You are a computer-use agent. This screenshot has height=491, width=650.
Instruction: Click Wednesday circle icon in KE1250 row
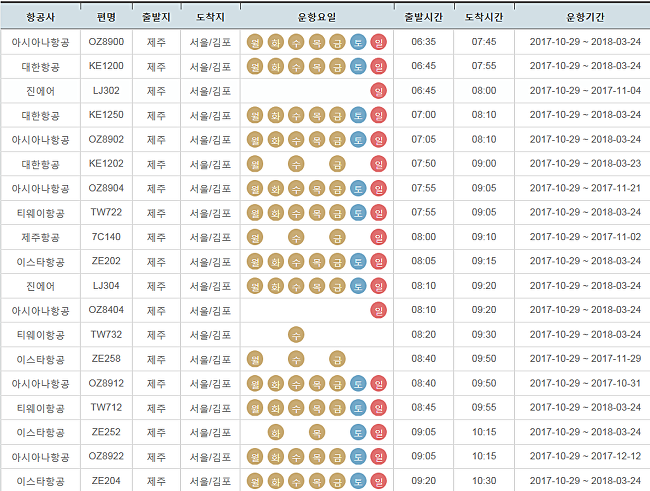296,115
